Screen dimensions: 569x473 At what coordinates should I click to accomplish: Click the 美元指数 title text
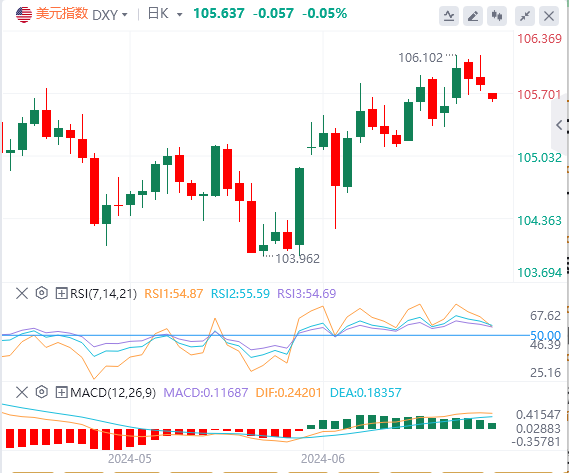[62, 14]
